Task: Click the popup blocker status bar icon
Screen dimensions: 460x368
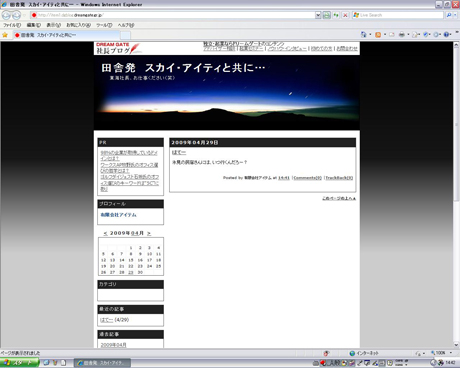Action: click(x=326, y=353)
